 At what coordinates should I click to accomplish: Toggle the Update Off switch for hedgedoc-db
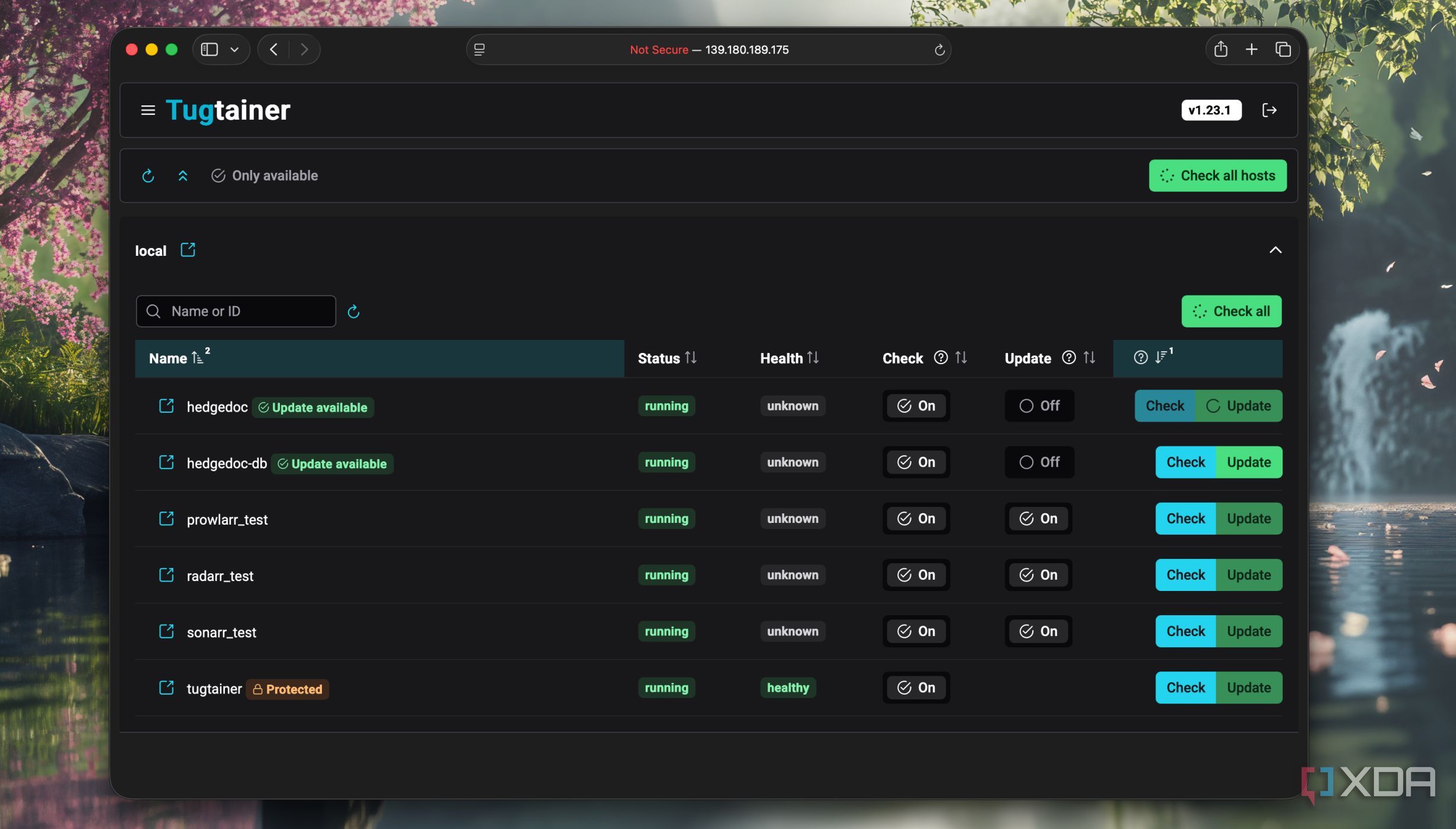1039,462
